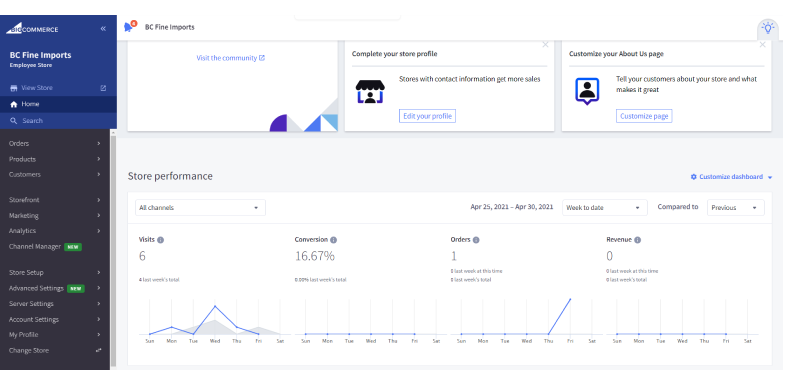Click the Conversion info icon

334,240
